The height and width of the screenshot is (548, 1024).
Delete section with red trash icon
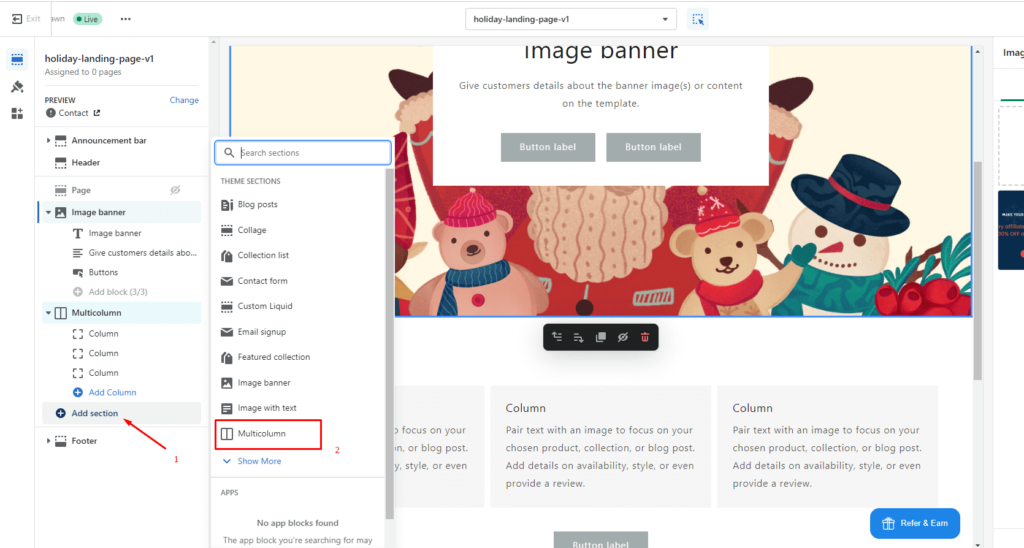point(645,337)
